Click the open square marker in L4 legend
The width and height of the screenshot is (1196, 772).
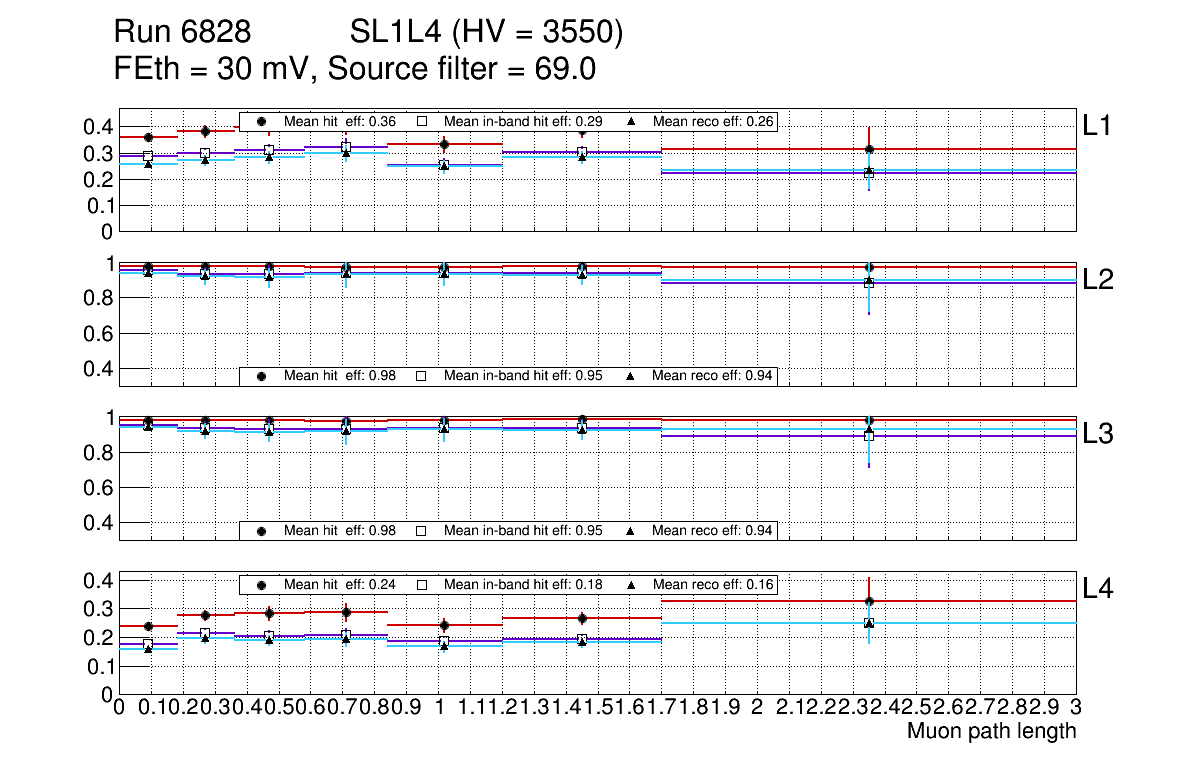click(x=421, y=584)
